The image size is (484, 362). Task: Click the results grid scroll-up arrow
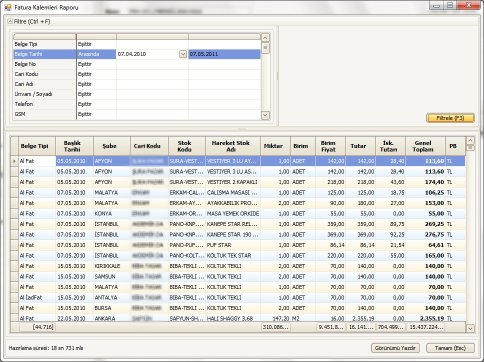coord(470,140)
